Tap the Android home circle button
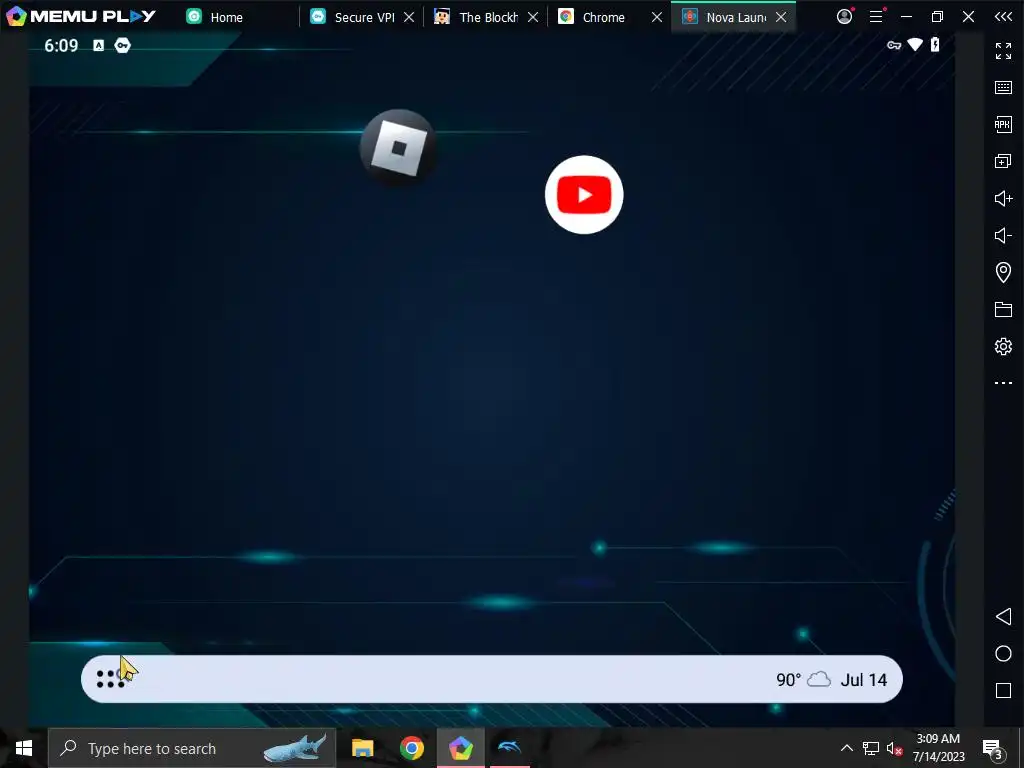Viewport: 1024px width, 768px height. (x=1003, y=654)
